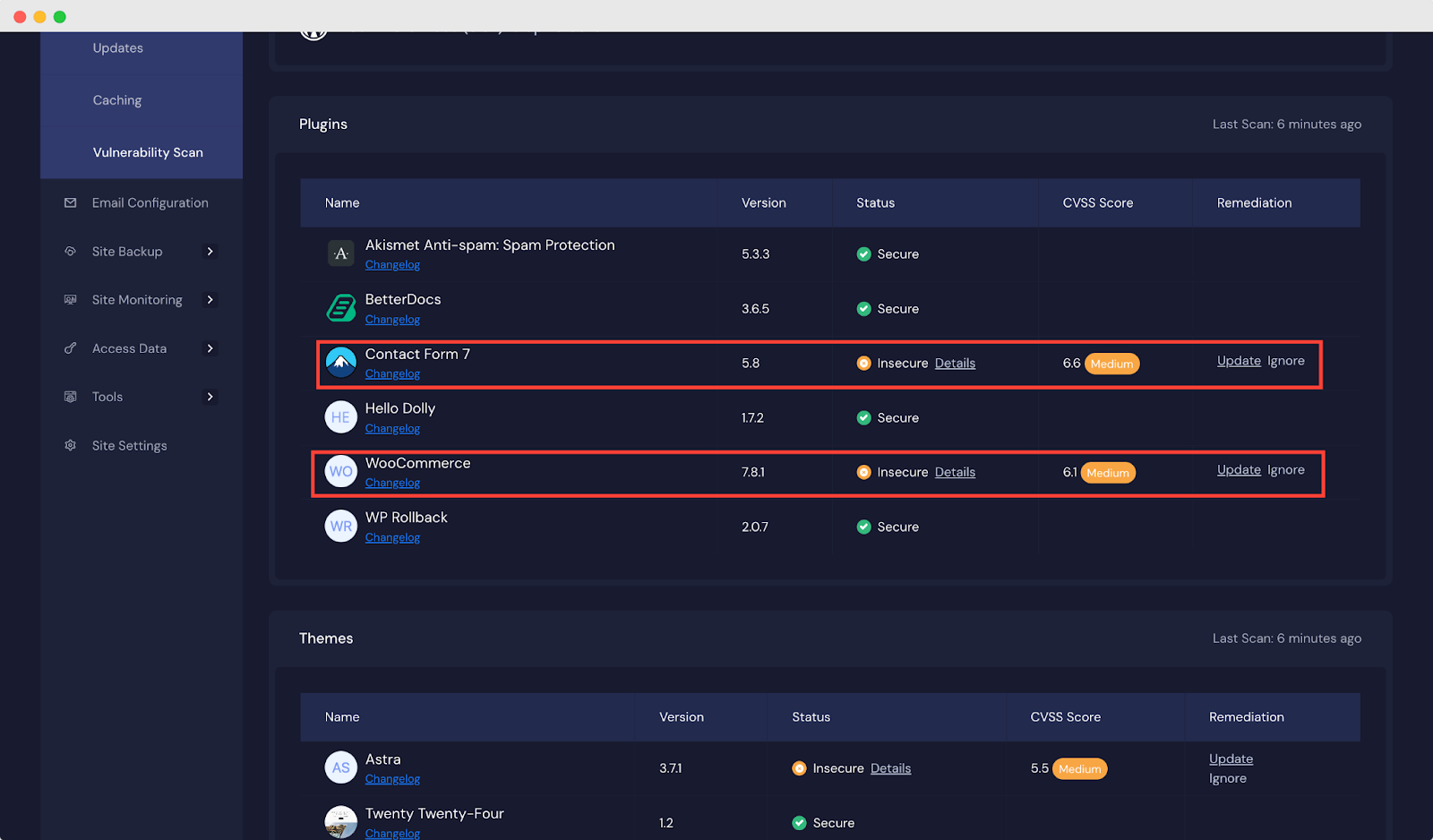The width and height of the screenshot is (1433, 840).
Task: Click the Astra theme icon
Action: point(340,767)
